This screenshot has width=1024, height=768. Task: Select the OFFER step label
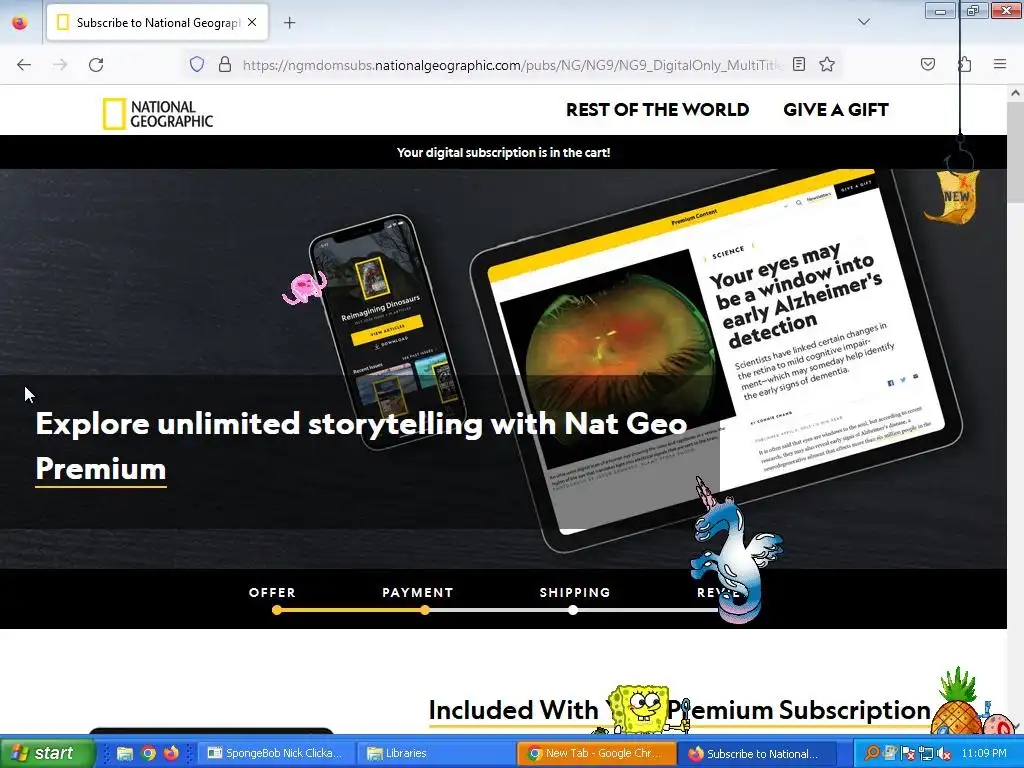pos(272,592)
